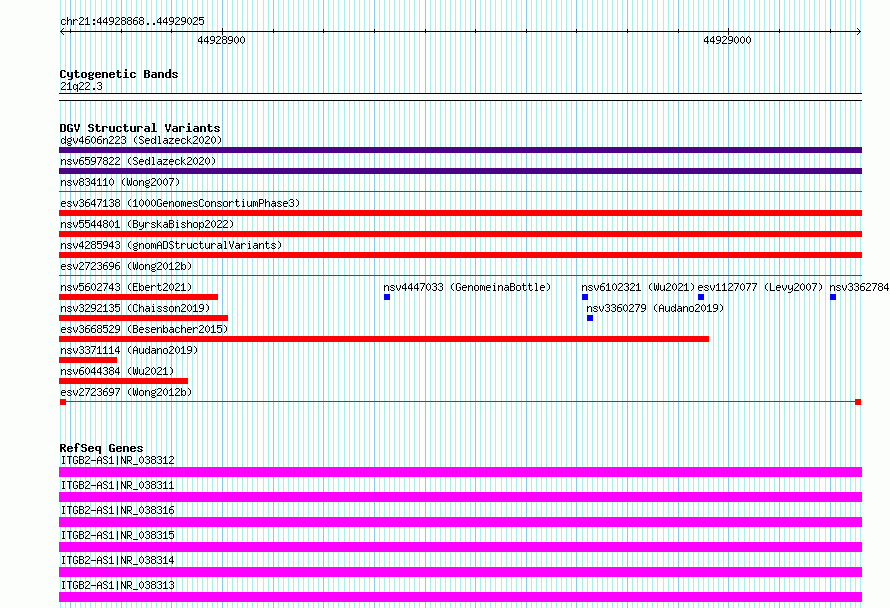Select the Cytogenetic Bands track heading
The image size is (890, 608).
(119, 74)
